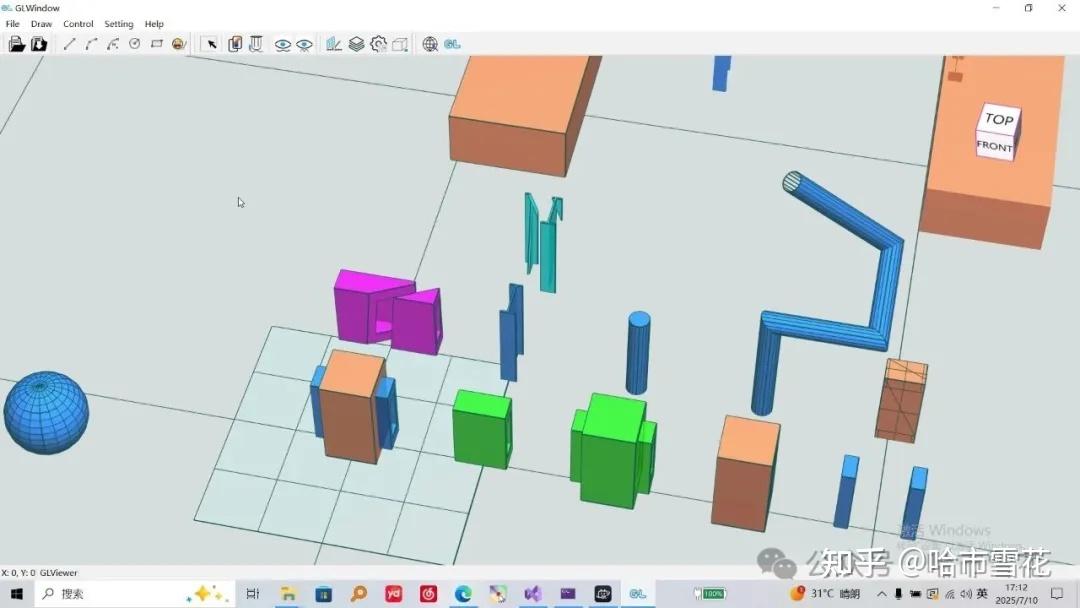Select the straight line drawing tool
The height and width of the screenshot is (608, 1080).
69,43
